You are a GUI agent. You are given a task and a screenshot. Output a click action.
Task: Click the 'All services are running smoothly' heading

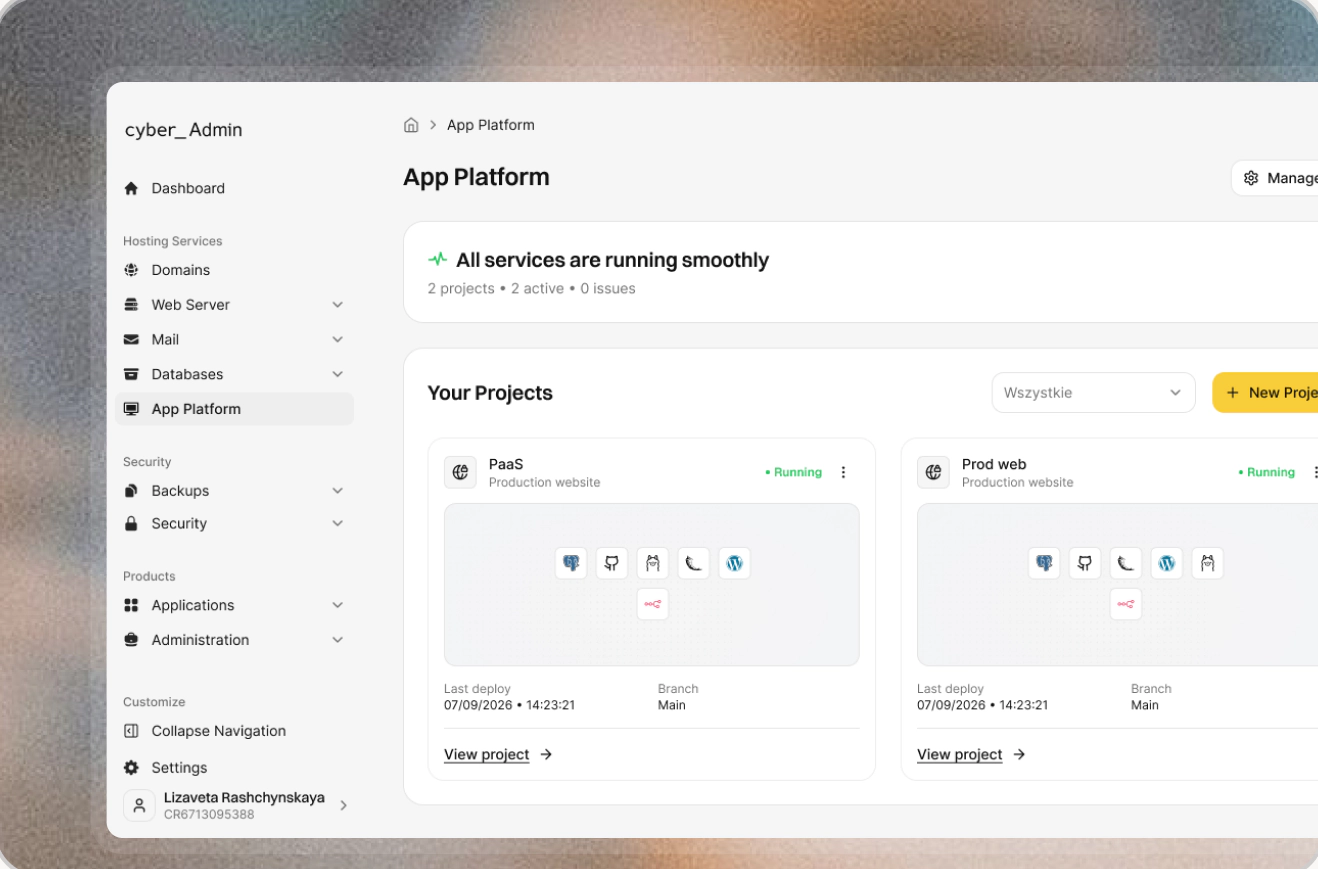[612, 260]
